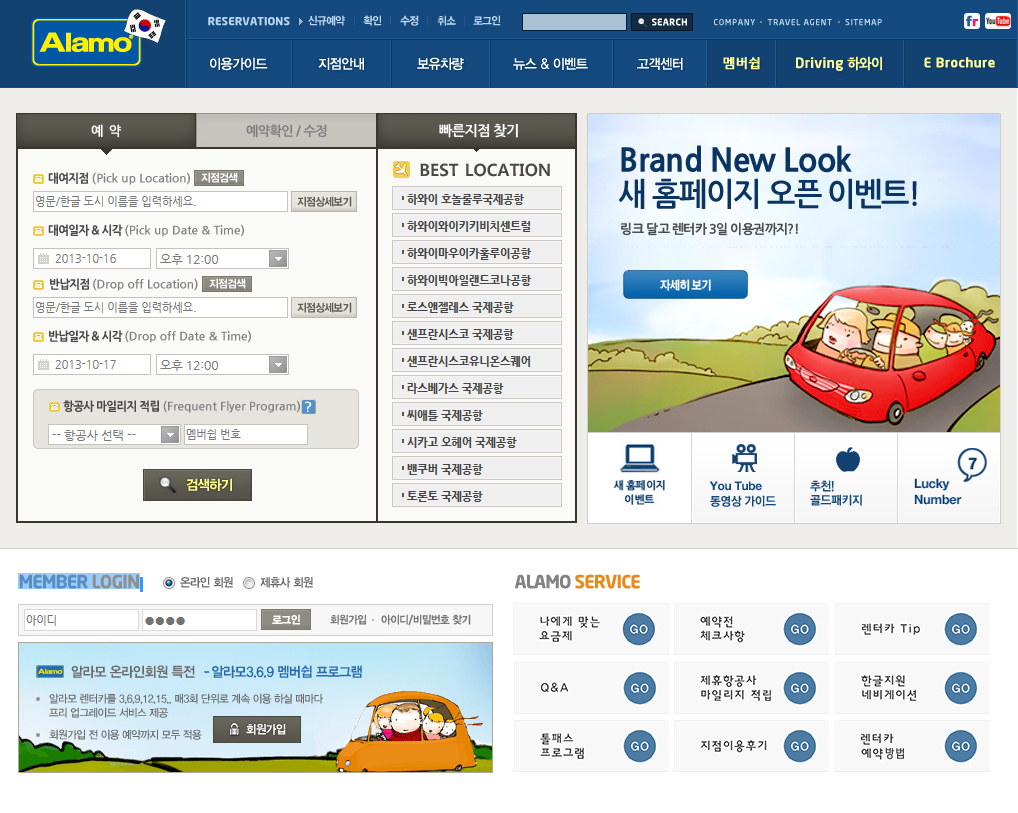Click GO icon for 나에게 맞는 요금제

639,629
